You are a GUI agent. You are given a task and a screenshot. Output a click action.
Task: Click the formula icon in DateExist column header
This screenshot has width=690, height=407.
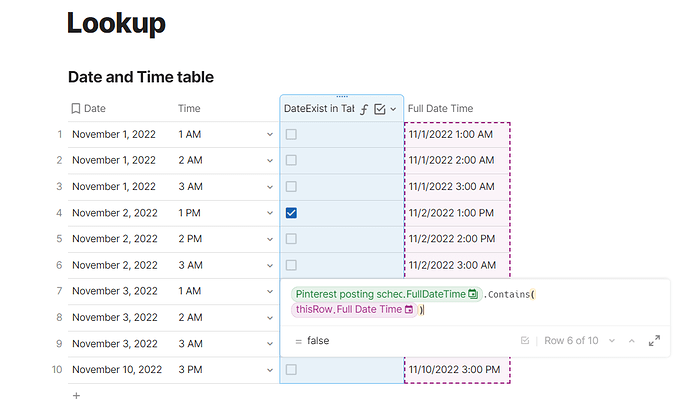[365, 109]
